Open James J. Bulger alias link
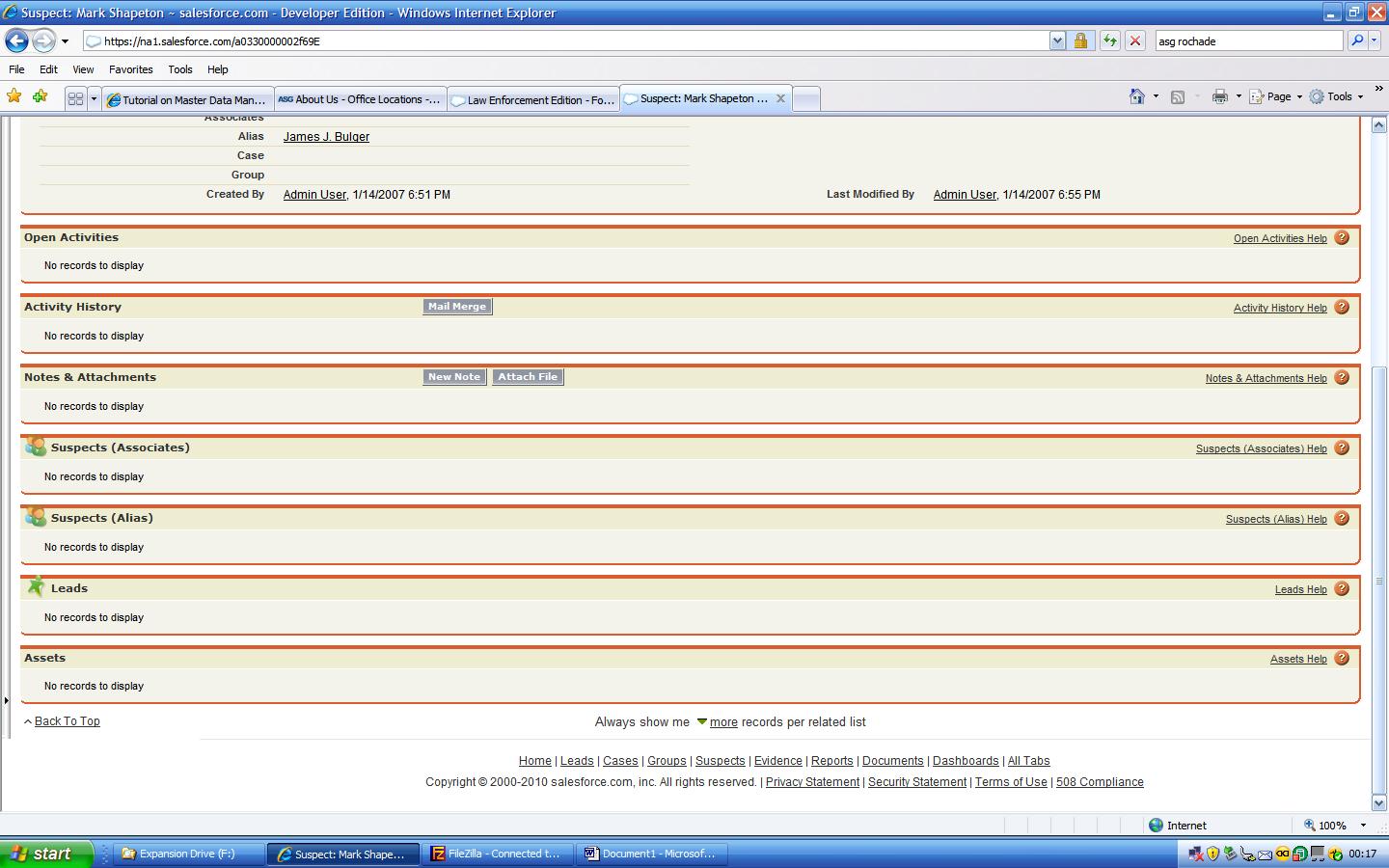The image size is (1389, 868). (x=326, y=137)
